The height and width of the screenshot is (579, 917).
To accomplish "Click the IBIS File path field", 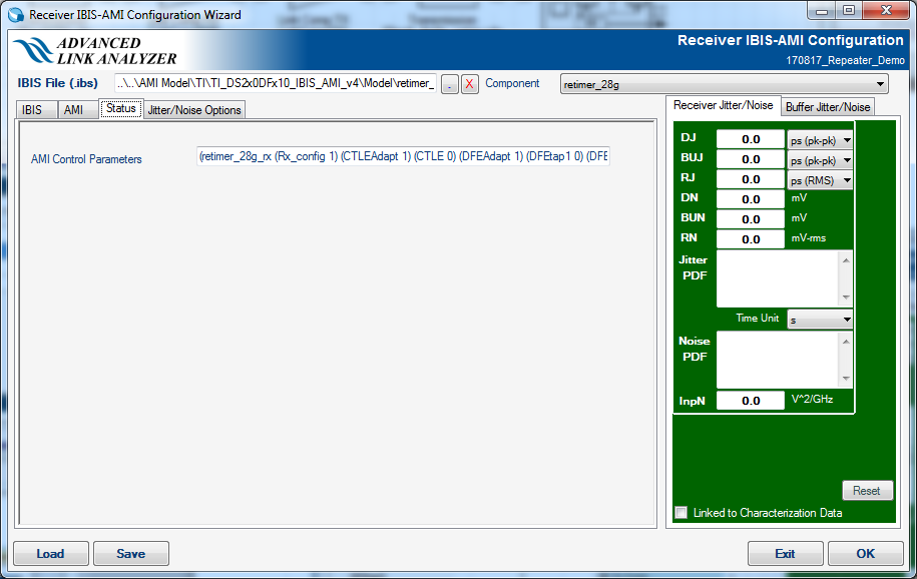I will [275, 83].
